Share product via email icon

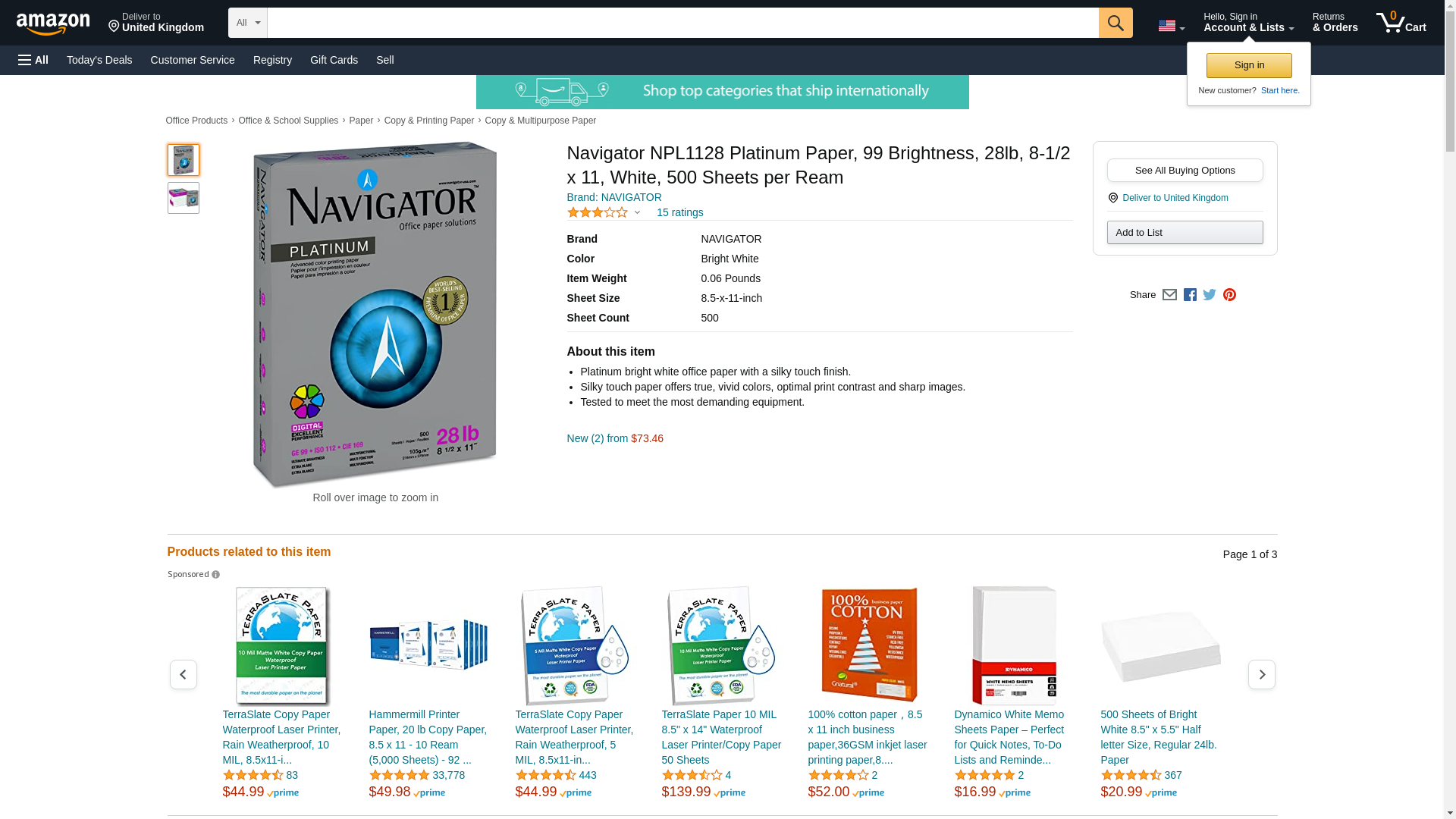[x=1169, y=295]
